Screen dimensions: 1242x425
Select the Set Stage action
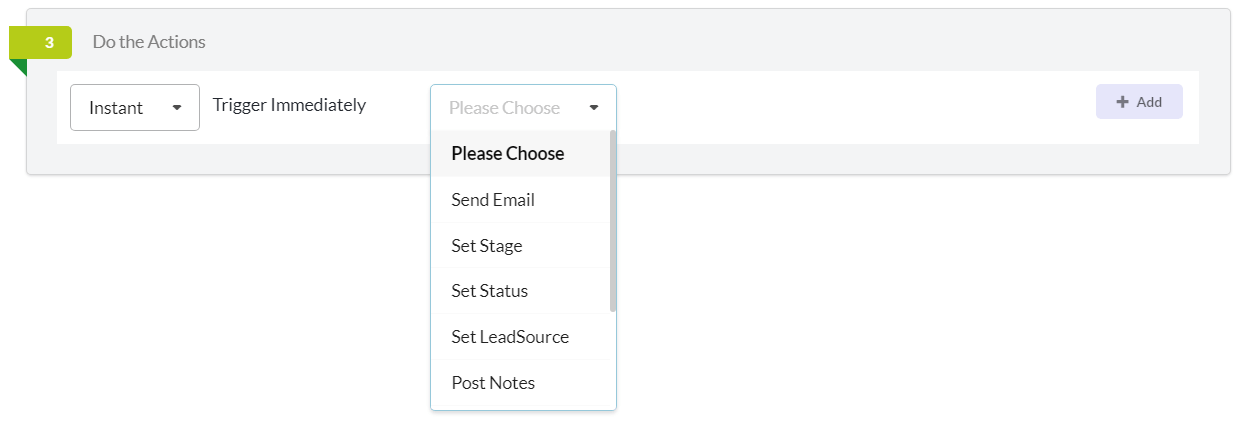(x=520, y=246)
